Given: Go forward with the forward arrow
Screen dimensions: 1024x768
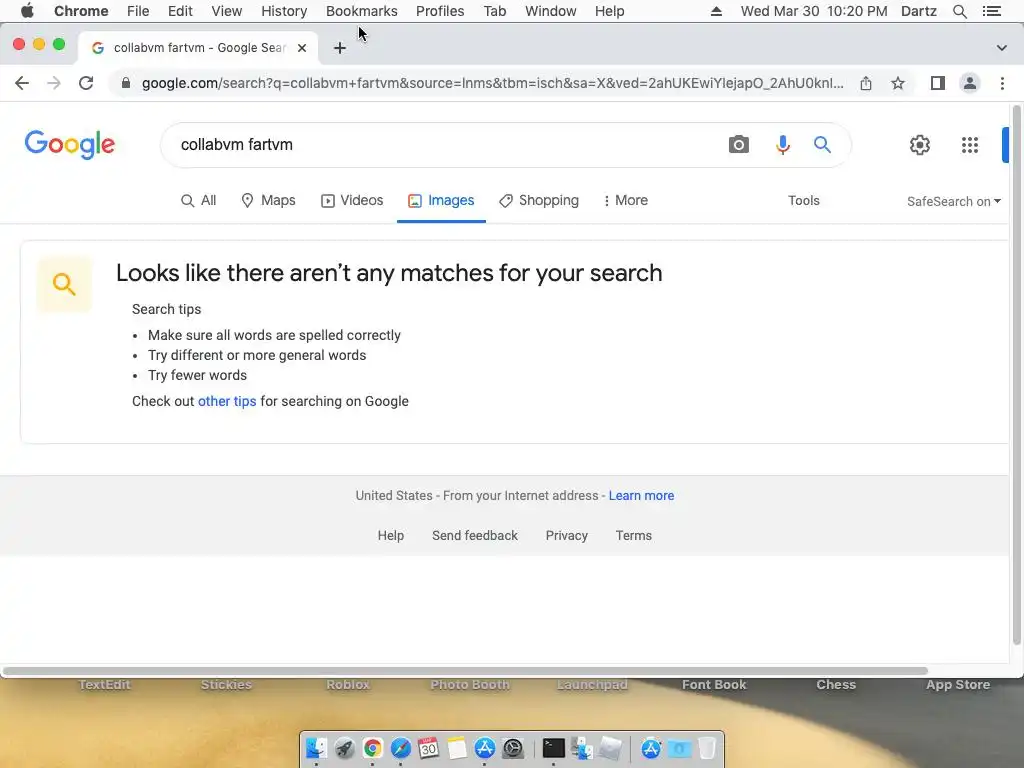Looking at the screenshot, I should (54, 83).
